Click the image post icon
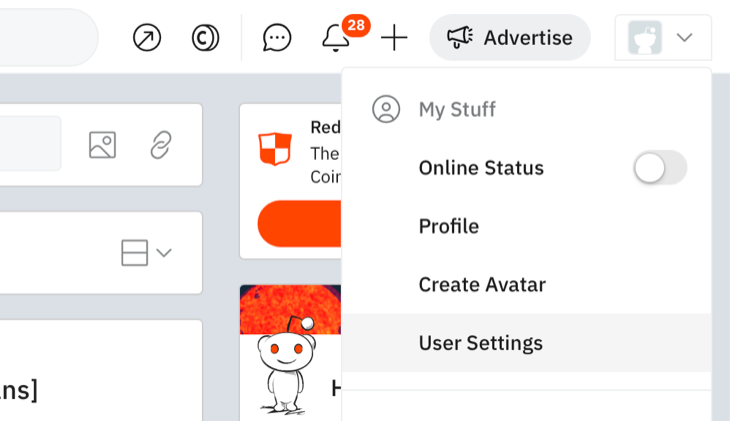The height and width of the screenshot is (421, 730). (102, 145)
